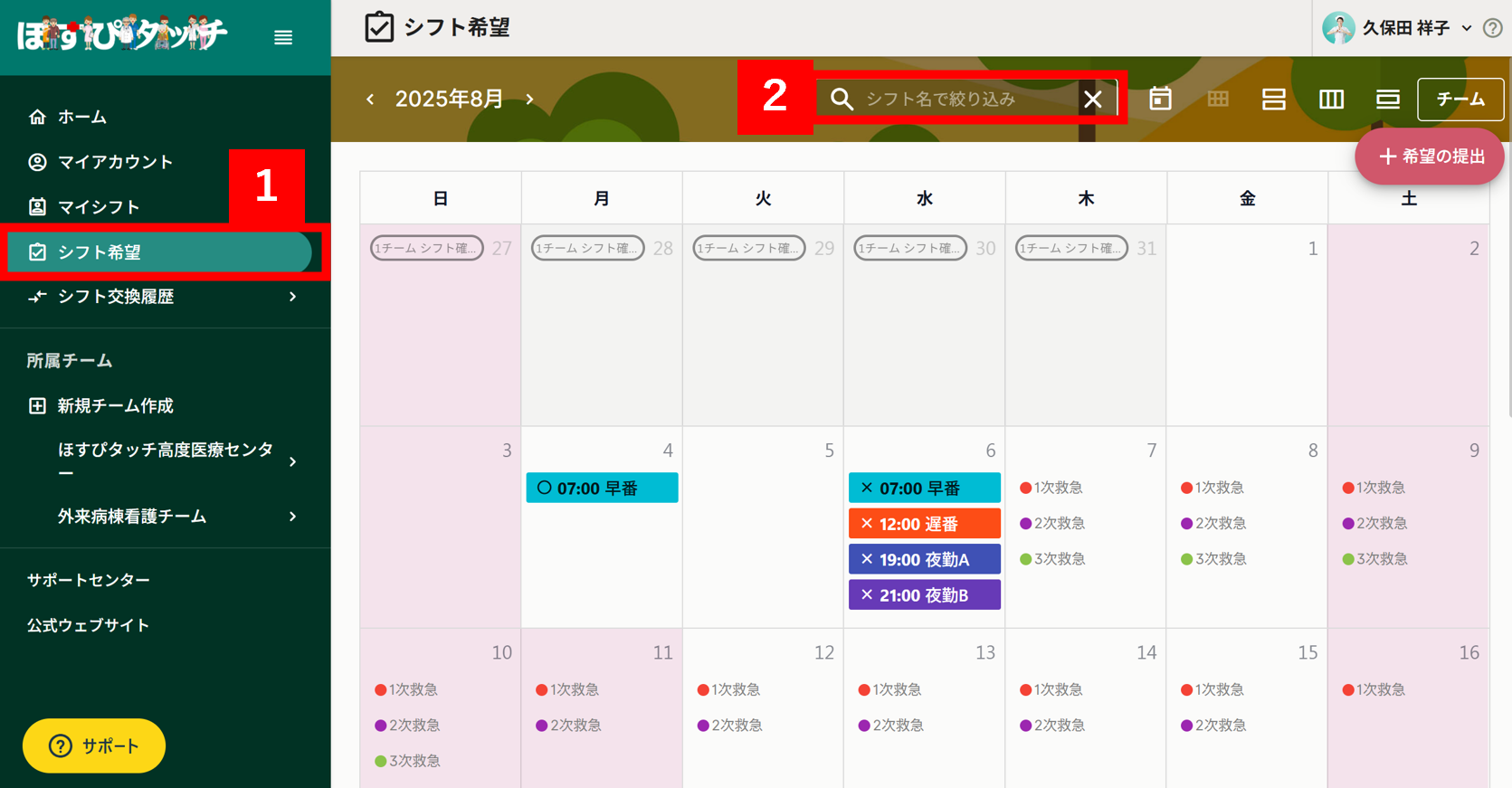Click 3次救急 on August 10

(407, 761)
